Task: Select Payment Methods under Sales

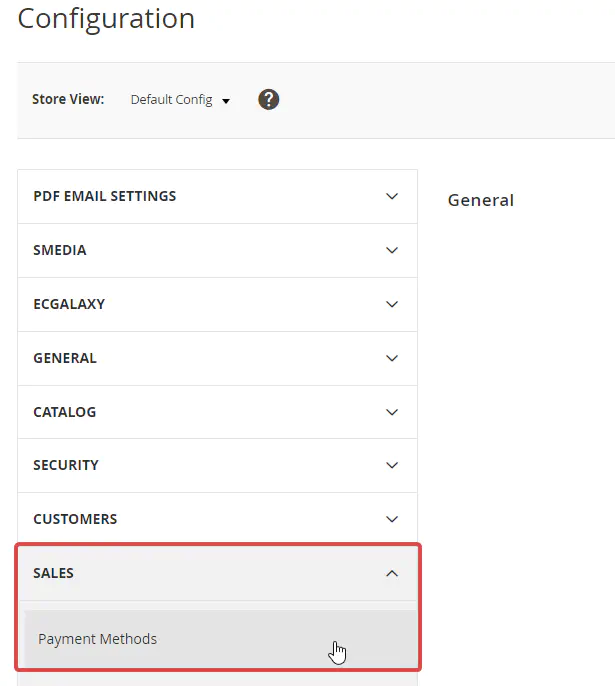Action: coord(98,639)
